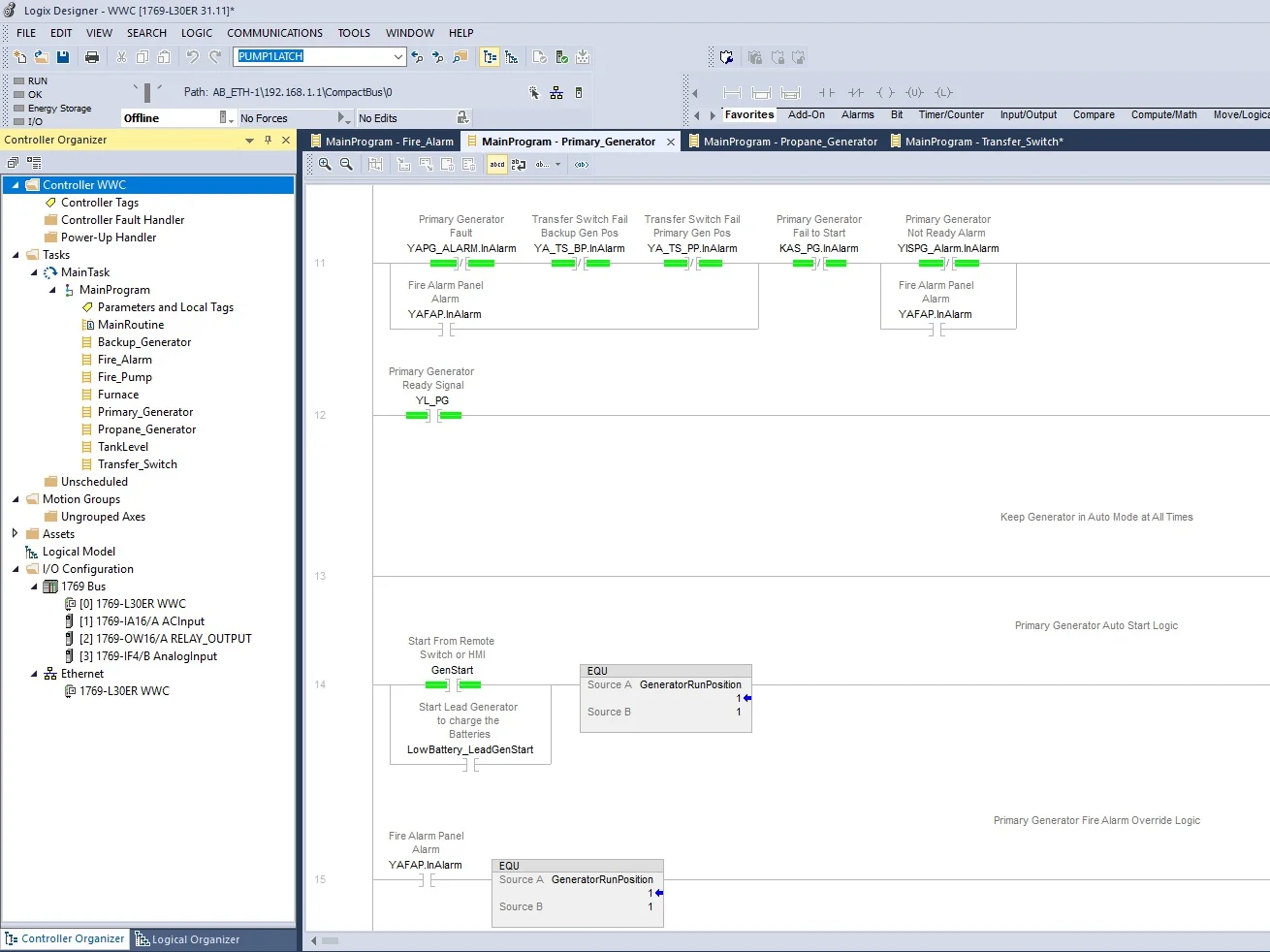Click the horizontal scrollbar left arrow

coord(314,940)
